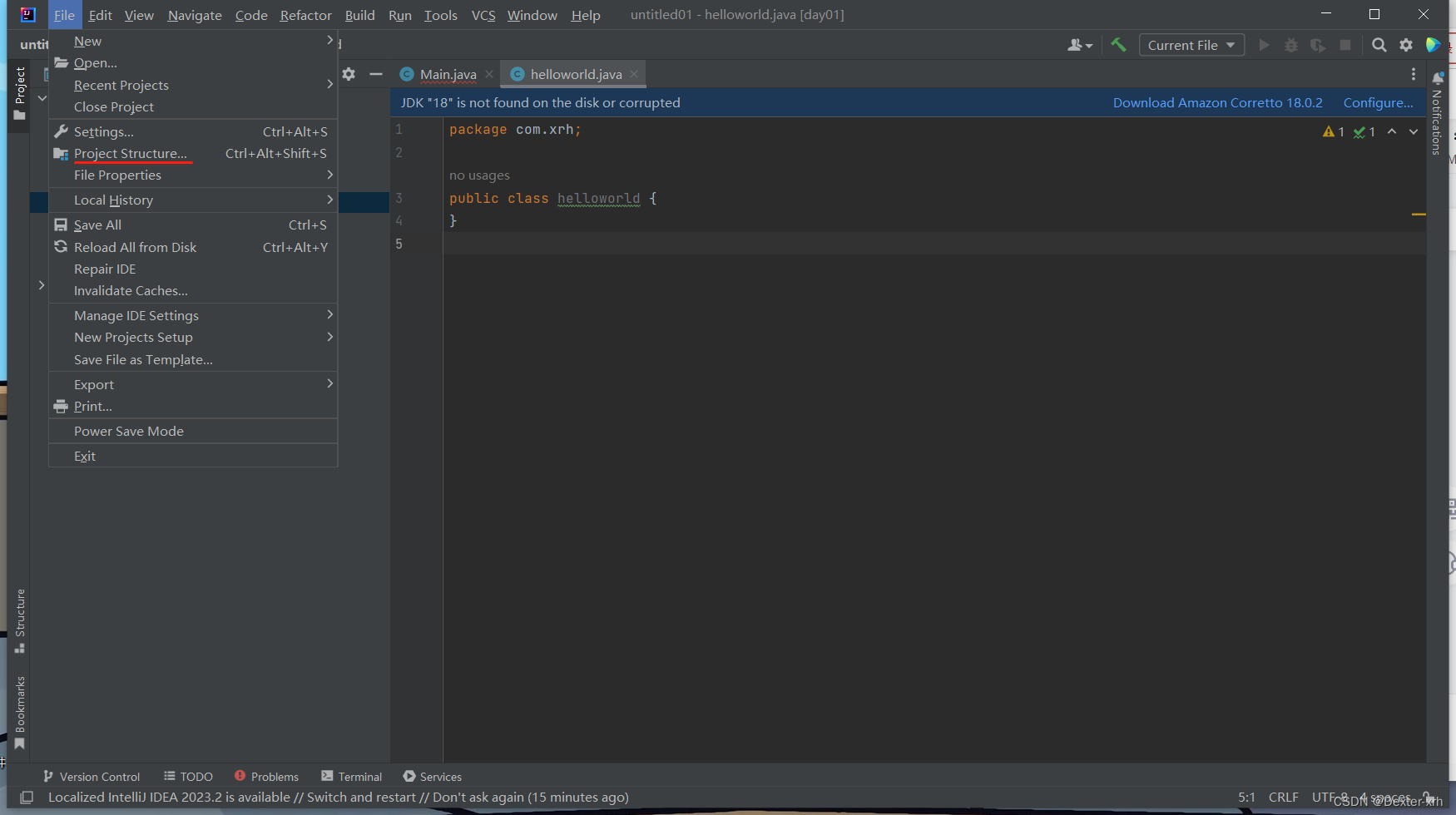Click Configure in the JDK banner
The height and width of the screenshot is (815, 1456).
(1377, 102)
